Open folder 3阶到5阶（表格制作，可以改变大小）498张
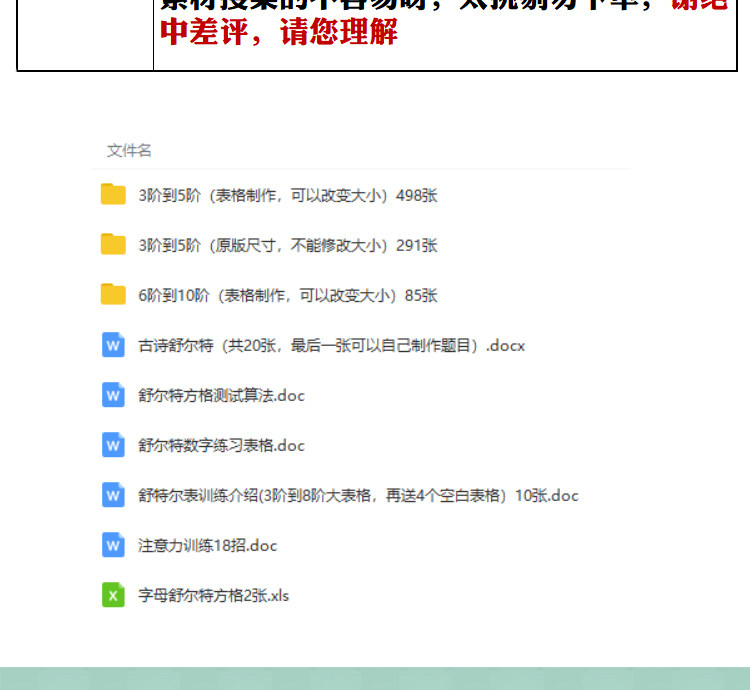The width and height of the screenshot is (750, 690). (288, 196)
